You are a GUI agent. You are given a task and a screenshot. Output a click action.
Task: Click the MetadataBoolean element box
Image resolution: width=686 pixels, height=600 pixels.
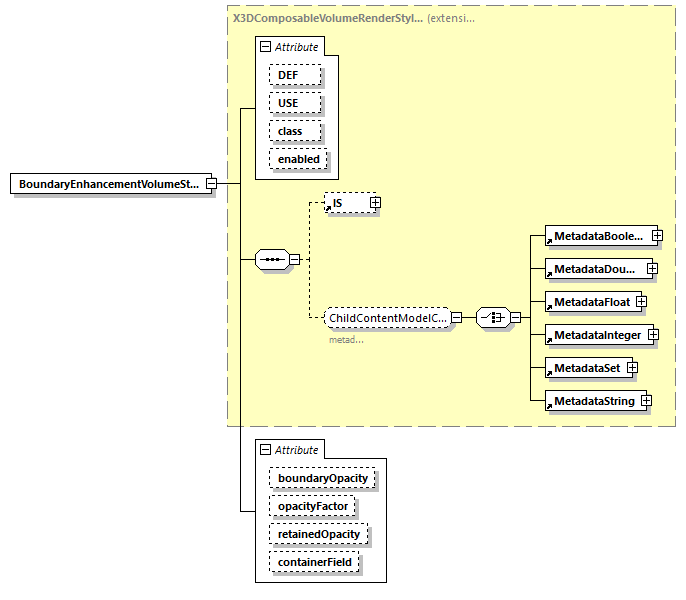tap(596, 237)
